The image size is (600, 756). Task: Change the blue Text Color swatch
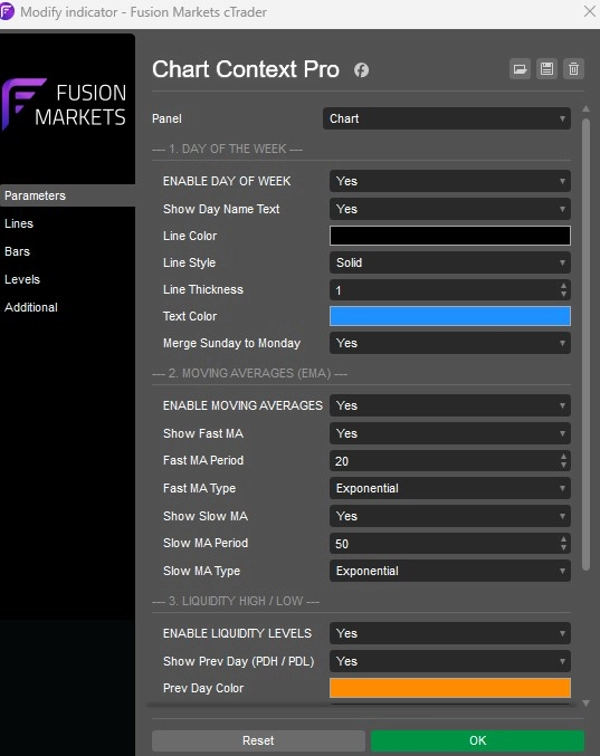(x=450, y=316)
